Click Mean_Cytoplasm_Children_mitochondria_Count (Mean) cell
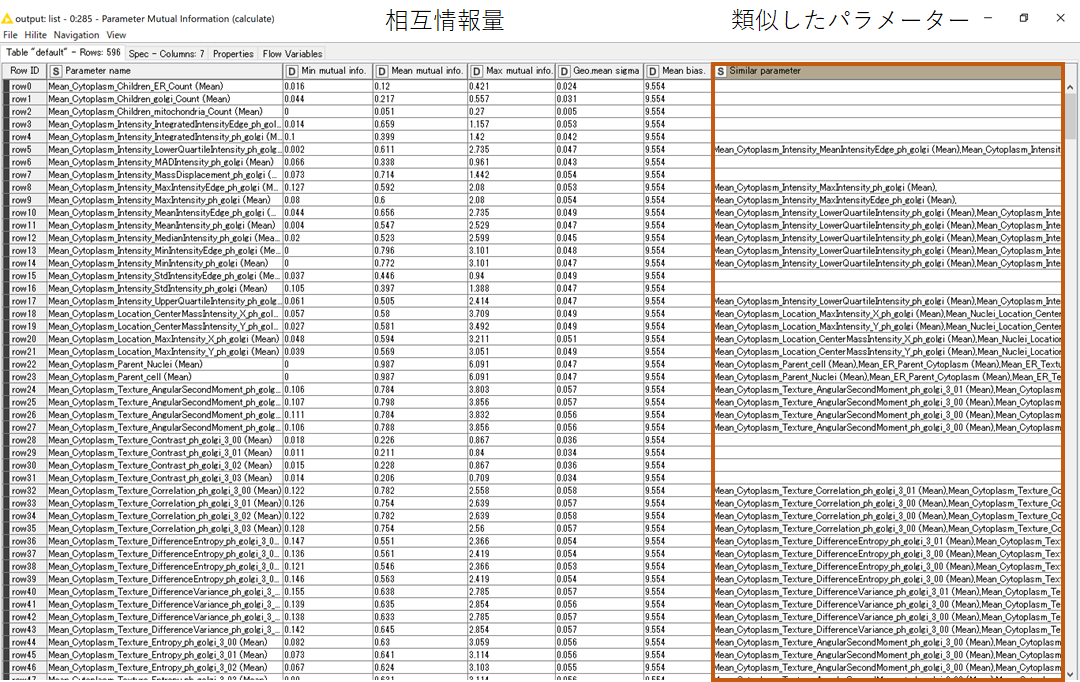This screenshot has width=1080, height=682. click(165, 112)
